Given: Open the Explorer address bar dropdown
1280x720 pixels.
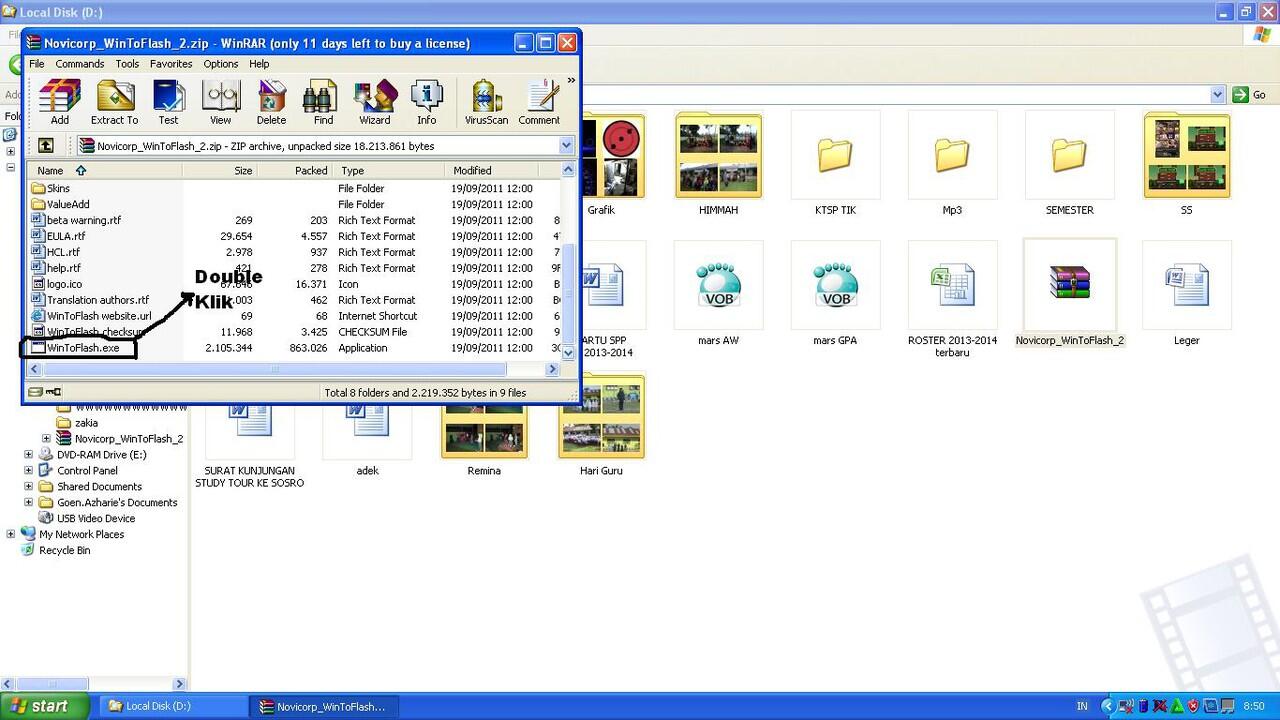Looking at the screenshot, I should tap(1217, 94).
